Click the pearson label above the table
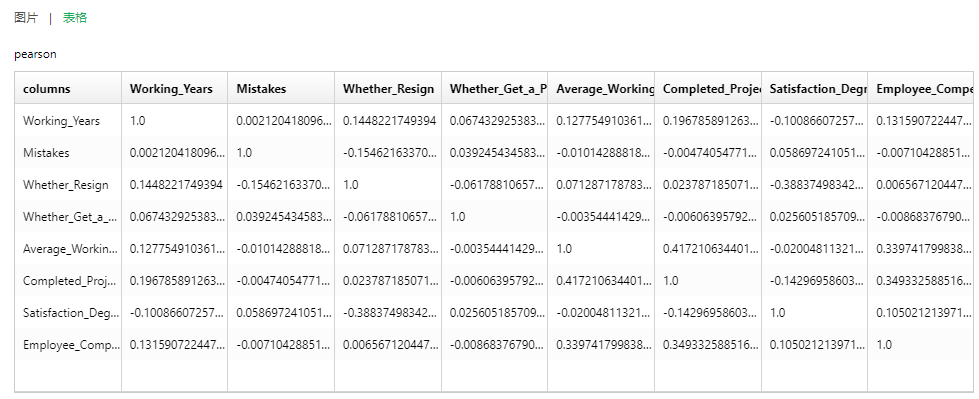Screen dimensions: 979x399 36,54
